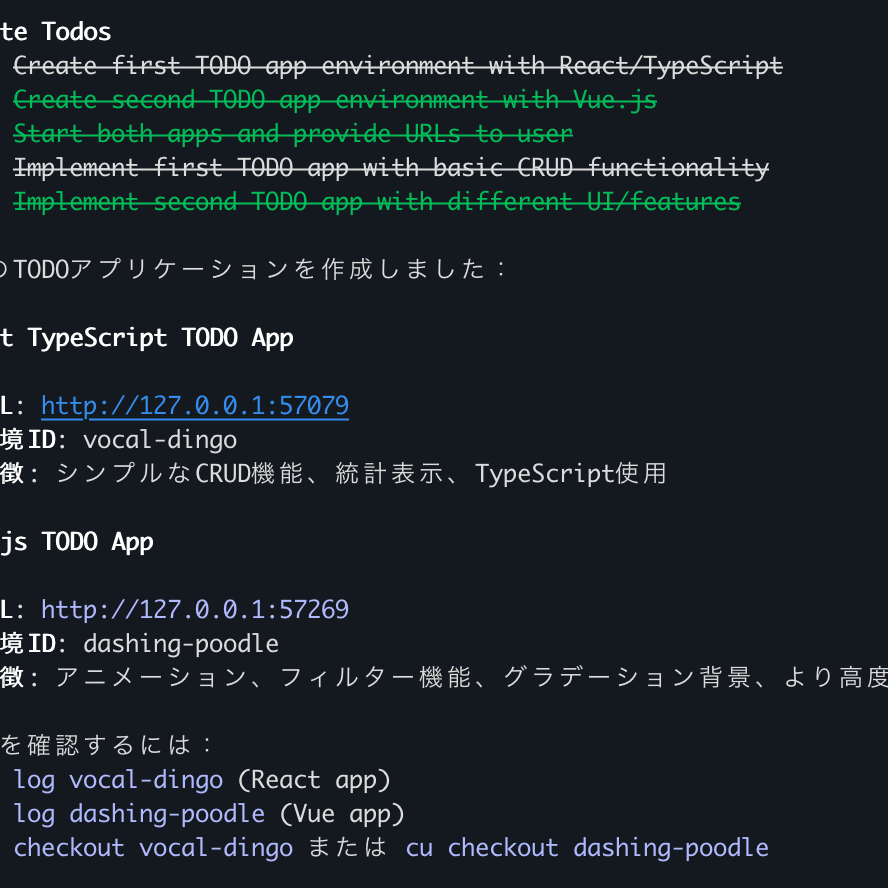Image resolution: width=888 pixels, height=888 pixels.
Task: Click the 'js TODO App' heading
Action: (76, 541)
